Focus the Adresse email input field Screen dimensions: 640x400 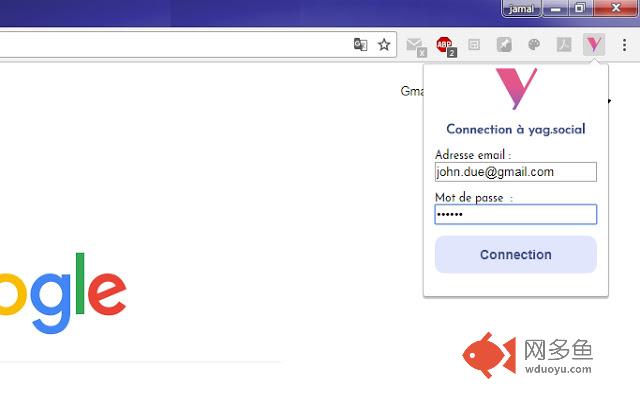click(516, 172)
